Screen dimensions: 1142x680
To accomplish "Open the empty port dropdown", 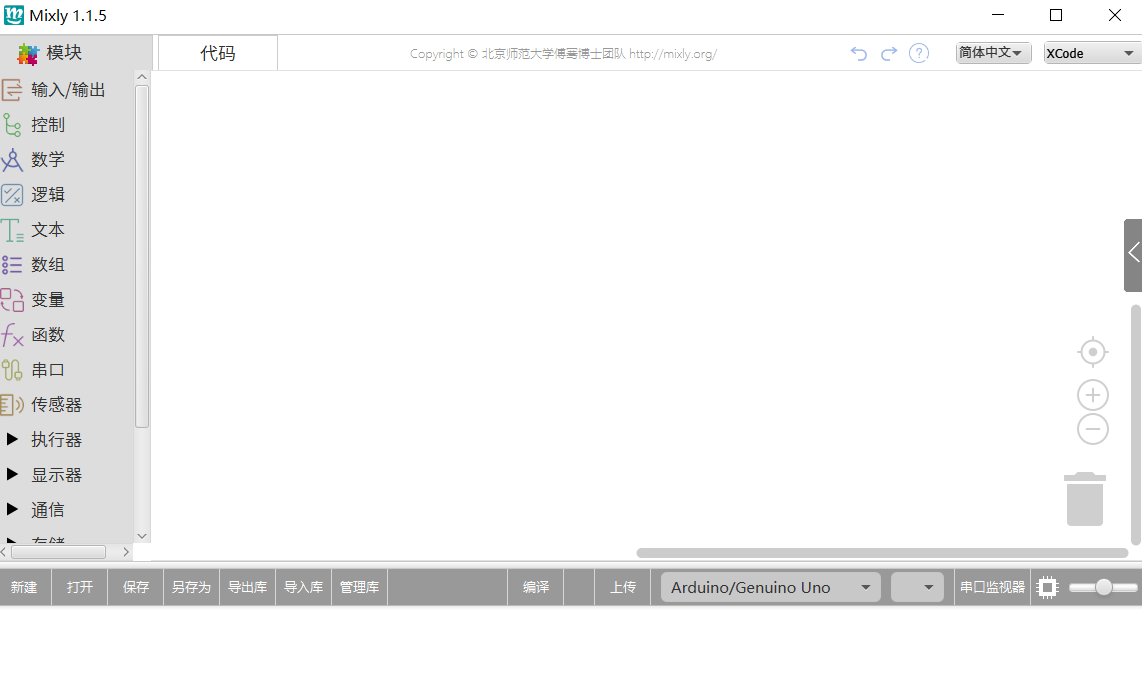I will pos(917,588).
